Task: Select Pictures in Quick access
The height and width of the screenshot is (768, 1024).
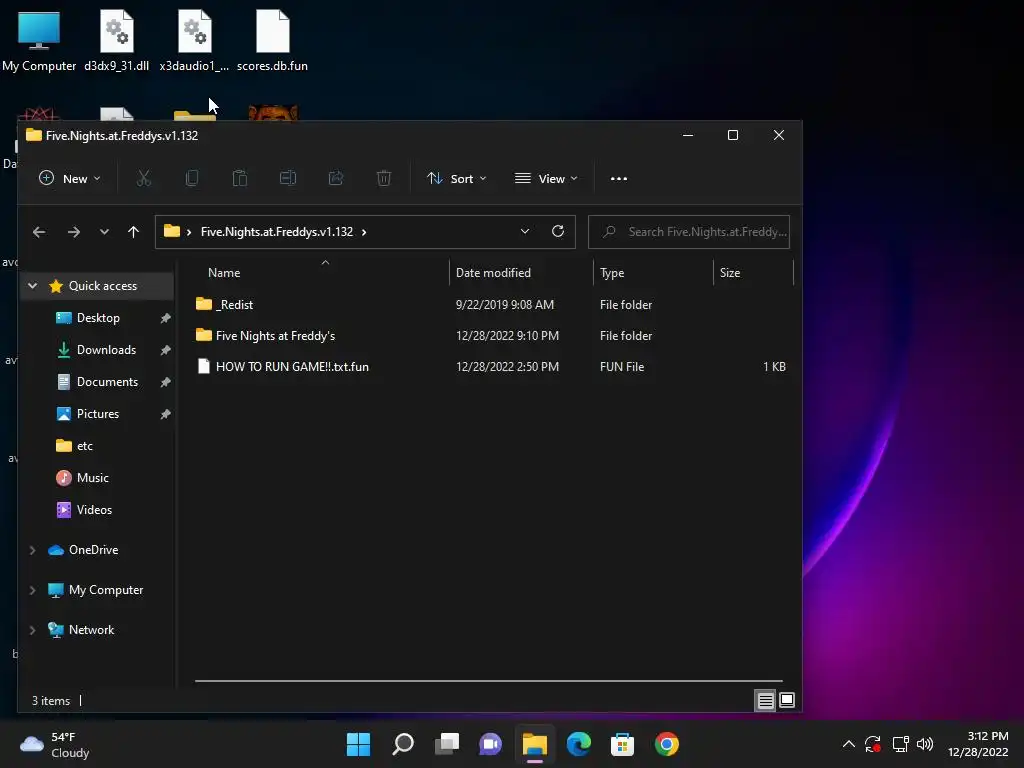Action: (x=98, y=414)
